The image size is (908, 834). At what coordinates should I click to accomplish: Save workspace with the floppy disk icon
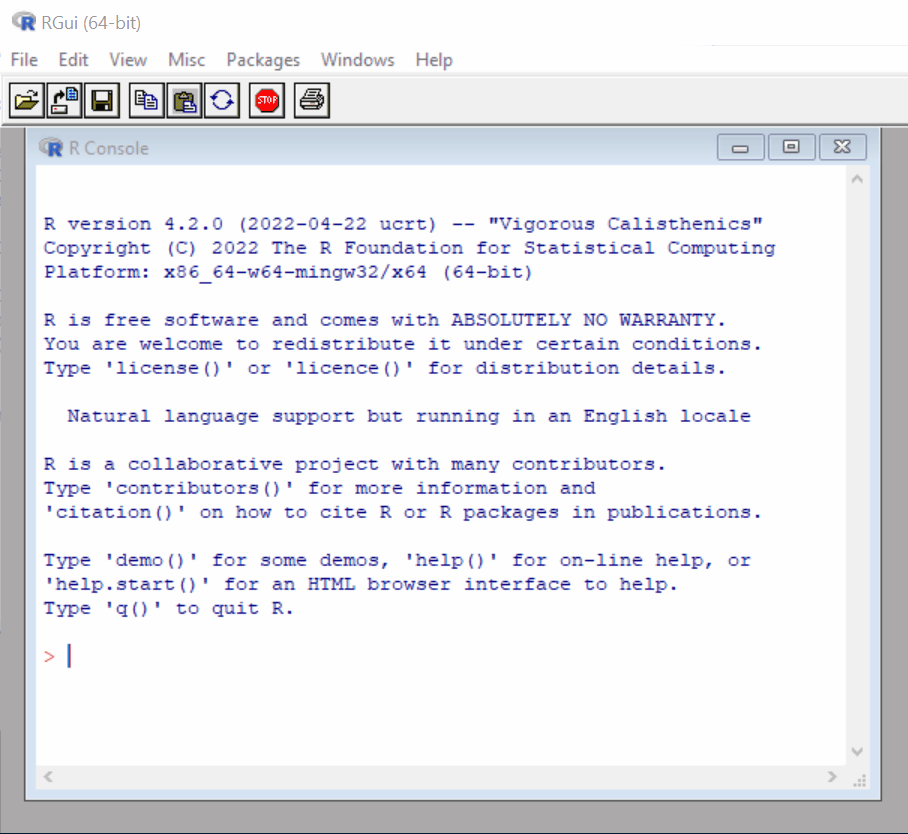(x=102, y=101)
